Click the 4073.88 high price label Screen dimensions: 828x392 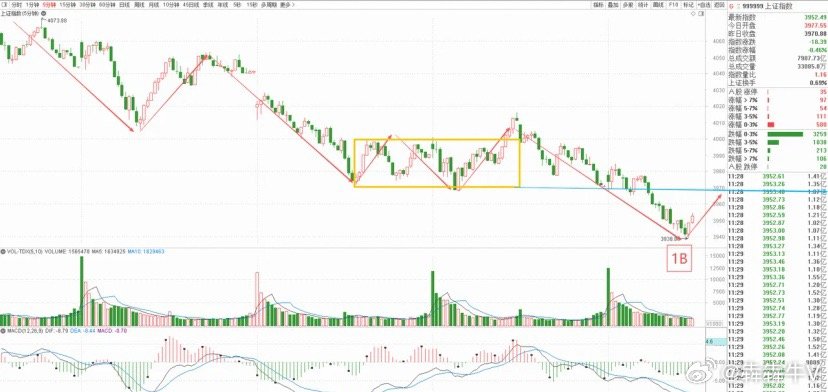57,21
